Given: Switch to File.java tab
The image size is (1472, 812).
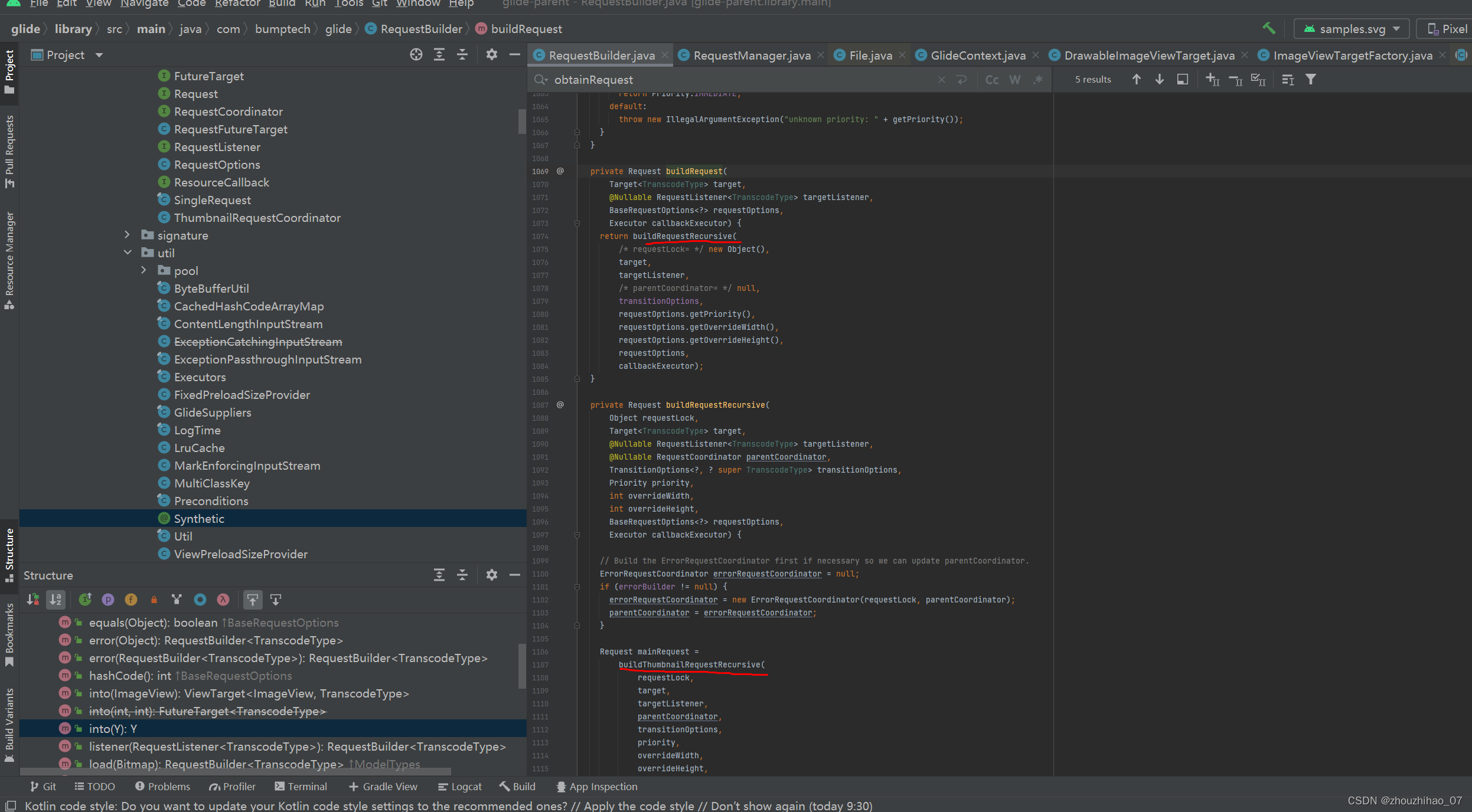Looking at the screenshot, I should (x=870, y=55).
